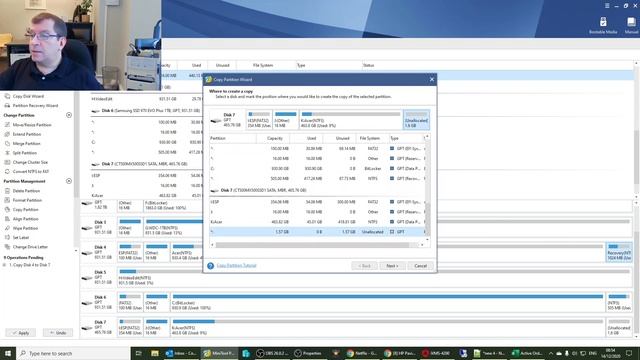
Task: Switch to Properties window on taskbar
Action: tap(309, 353)
